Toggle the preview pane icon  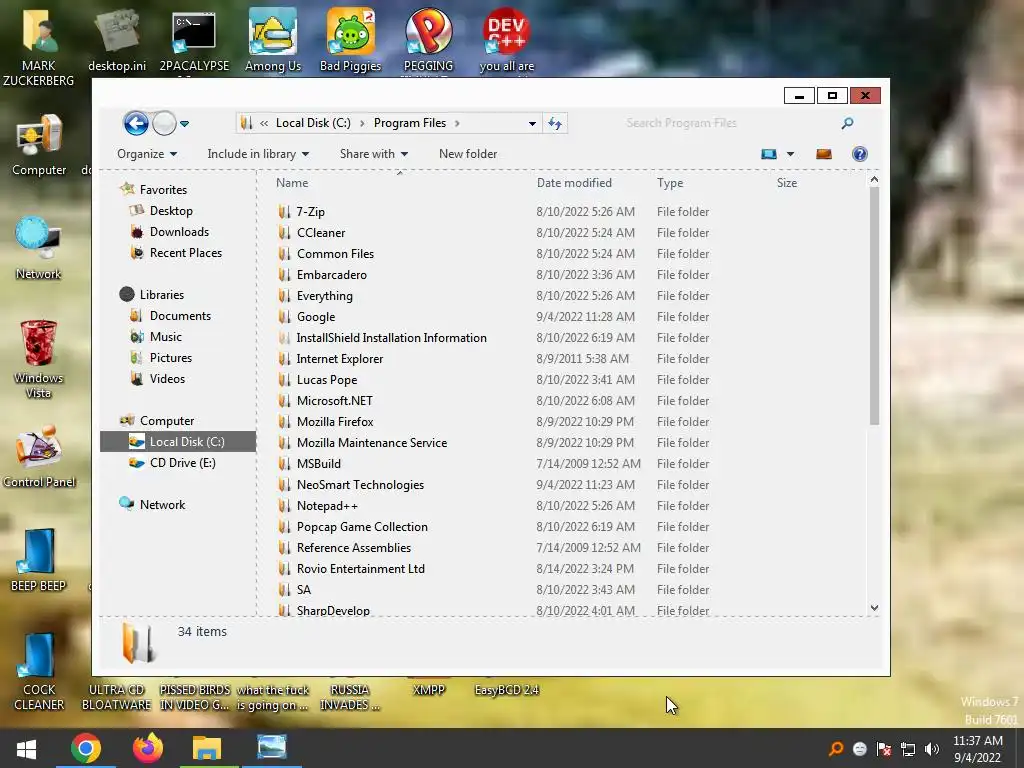824,154
